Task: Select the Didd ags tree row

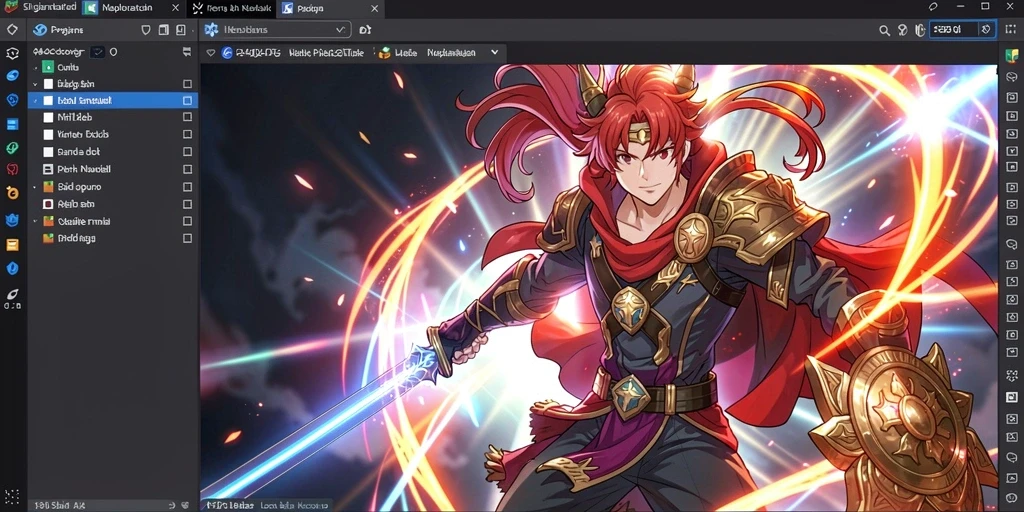Action: point(113,238)
